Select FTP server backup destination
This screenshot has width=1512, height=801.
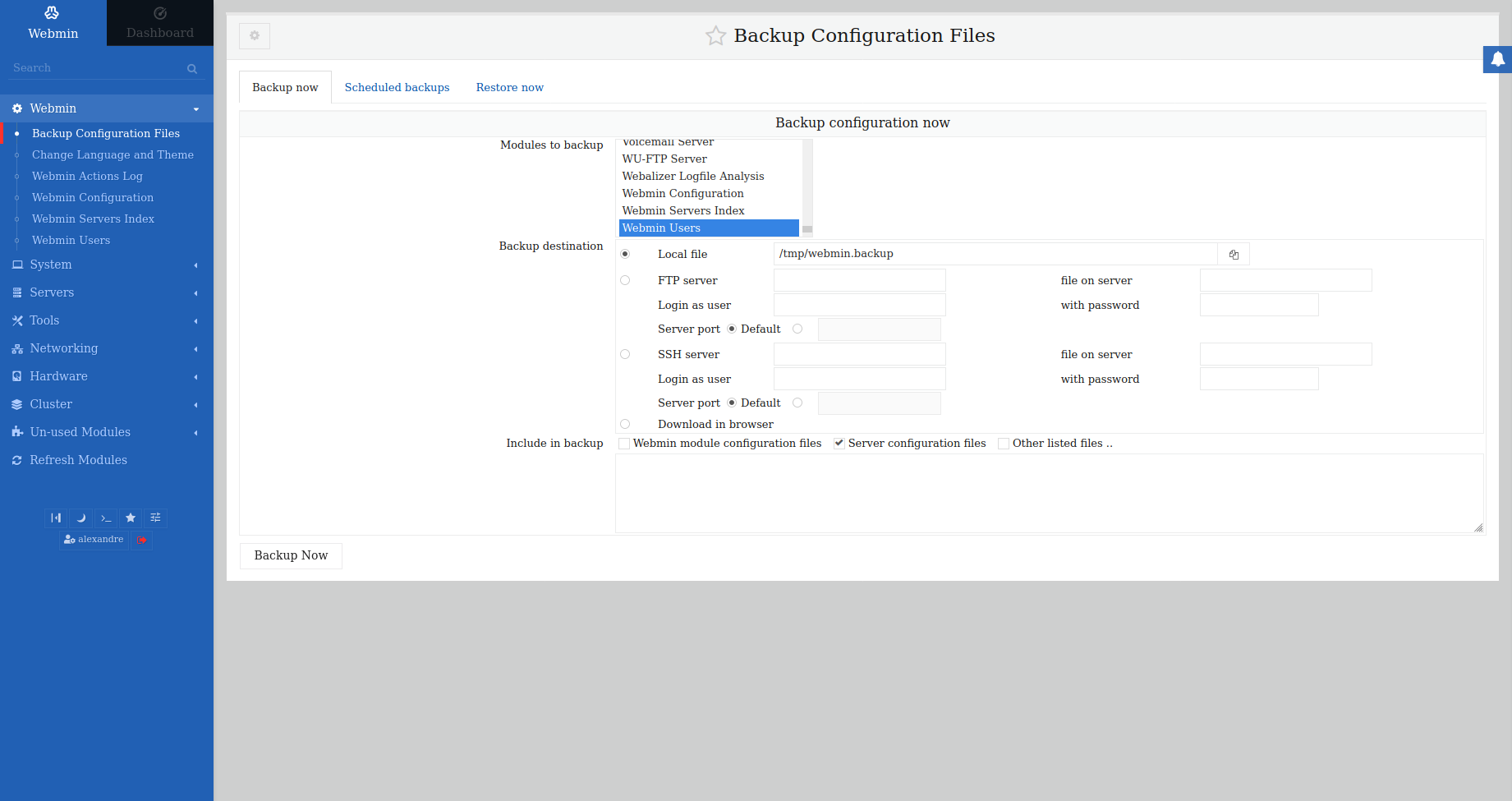pyautogui.click(x=625, y=280)
